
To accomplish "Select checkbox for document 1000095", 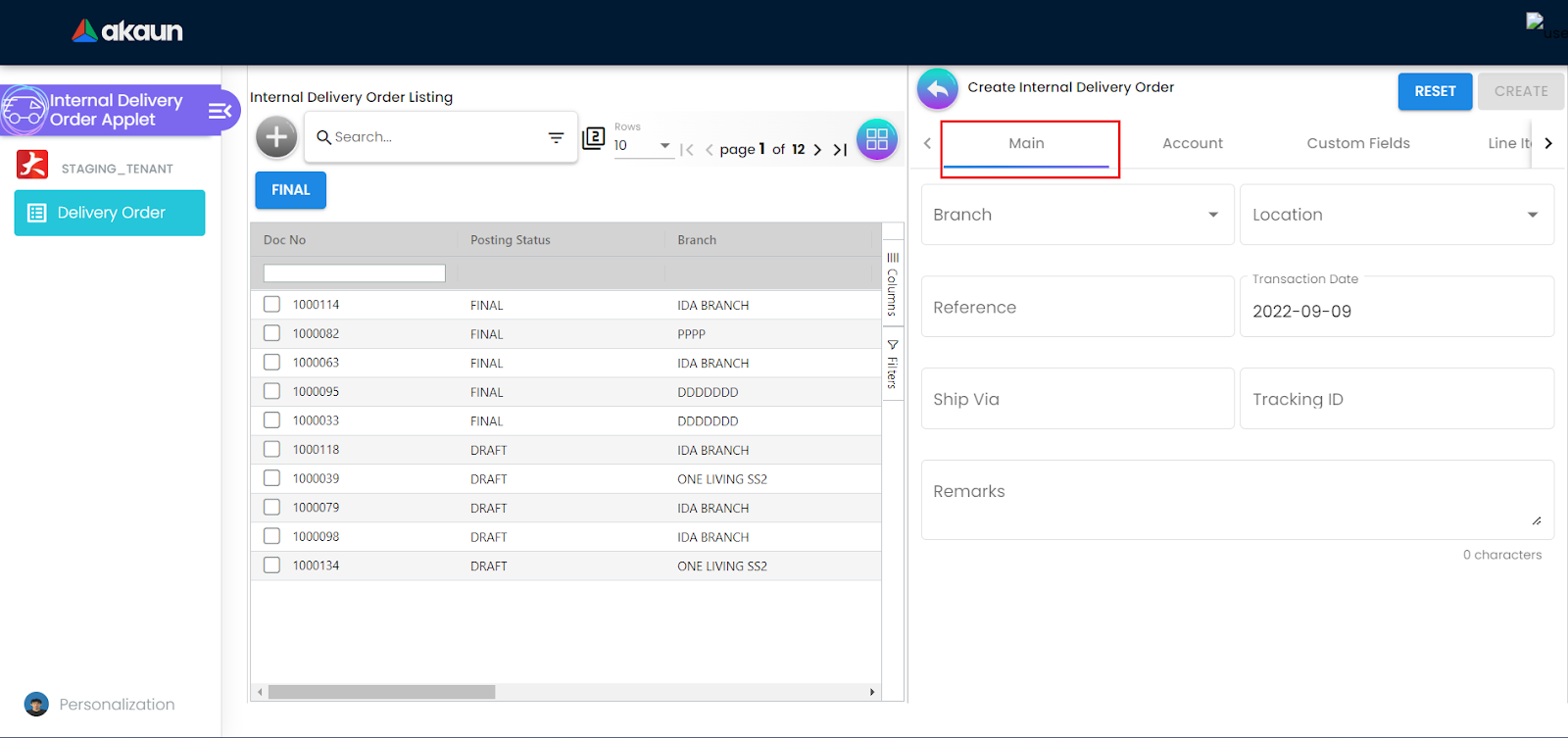I will click(271, 392).
